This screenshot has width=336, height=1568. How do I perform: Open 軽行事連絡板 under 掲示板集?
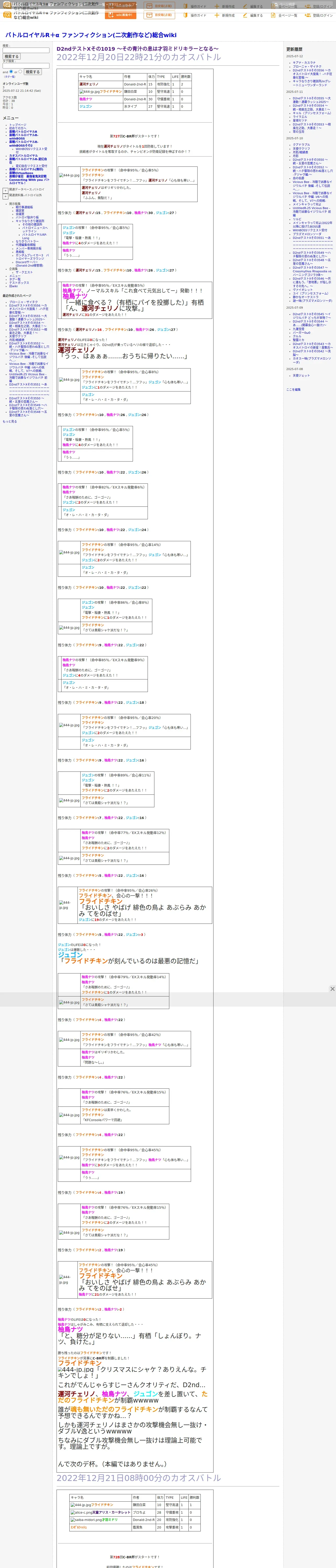click(x=24, y=207)
